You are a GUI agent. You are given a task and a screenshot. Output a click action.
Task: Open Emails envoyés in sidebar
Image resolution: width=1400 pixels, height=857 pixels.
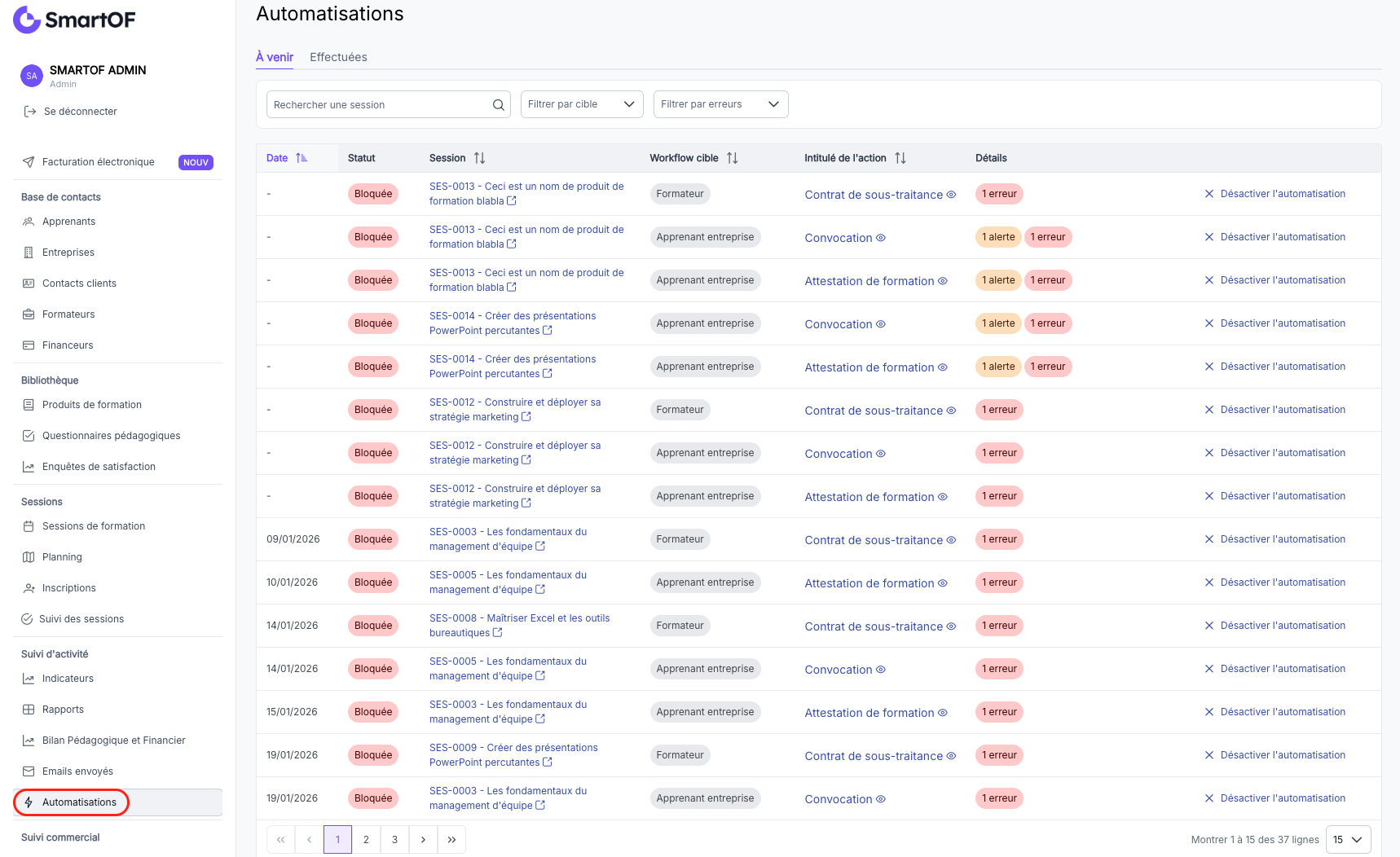tap(77, 771)
